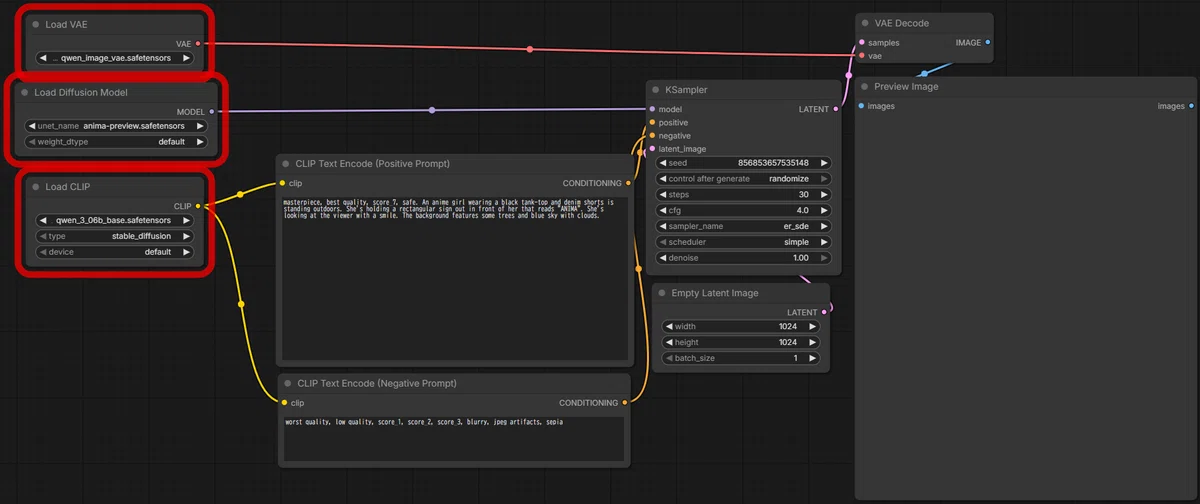Open the qwen_3_06b_base.safetensors clip selector
This screenshot has width=1200, height=504.
[115, 220]
